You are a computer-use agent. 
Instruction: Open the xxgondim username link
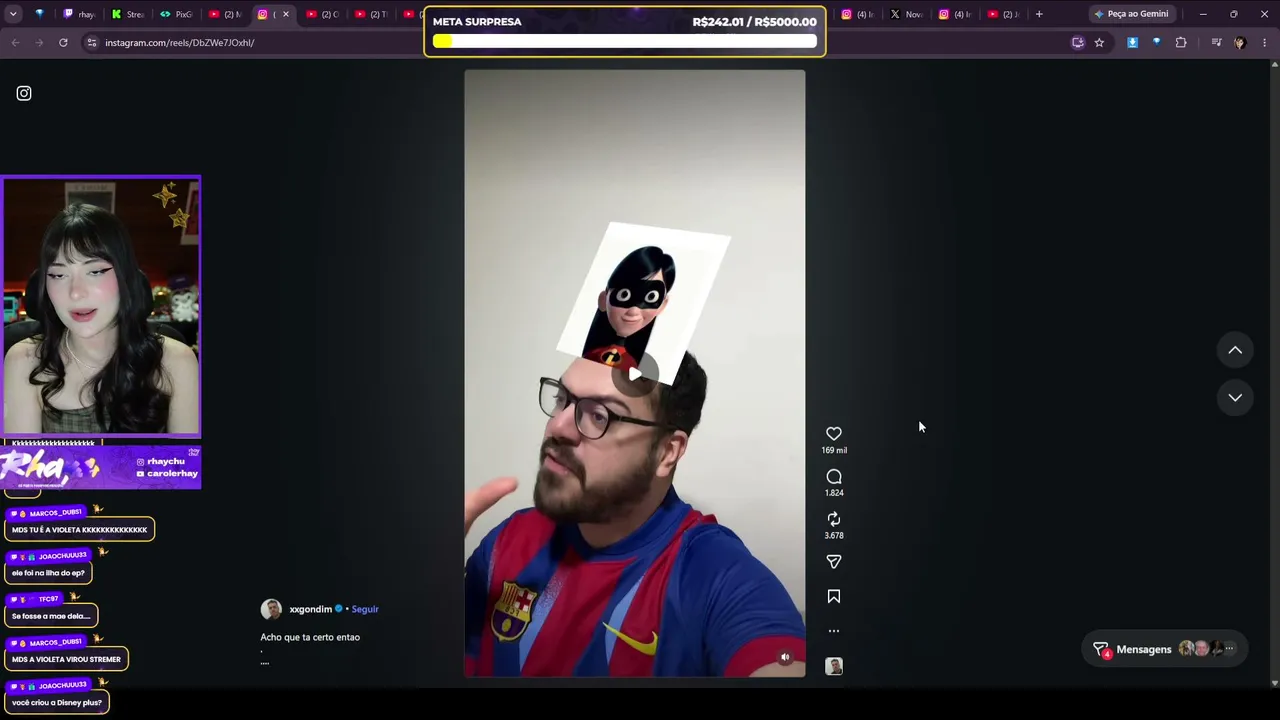pos(310,609)
